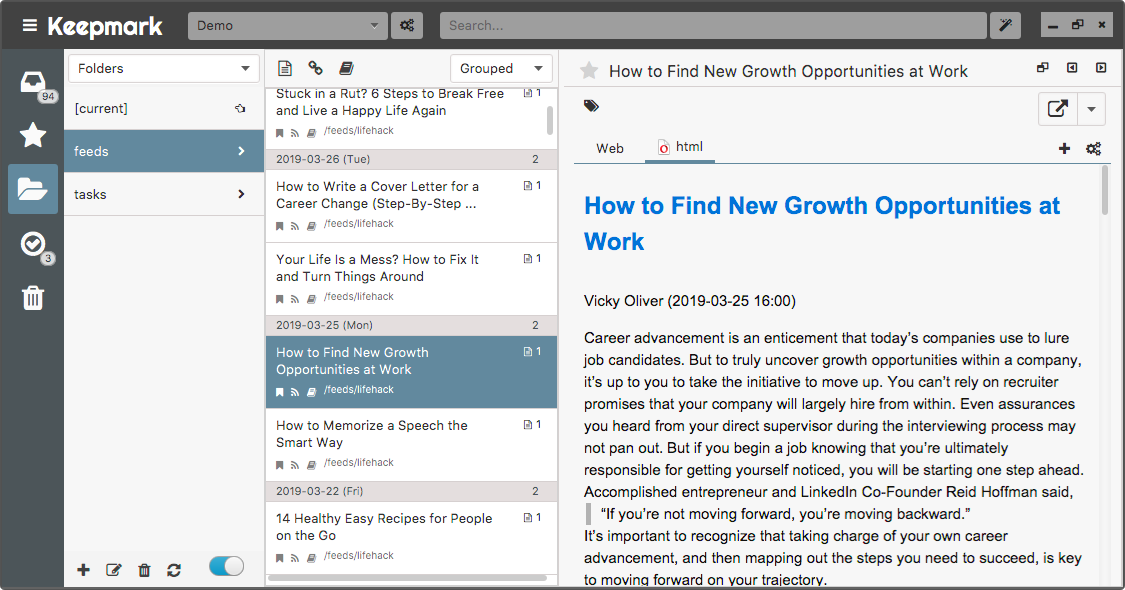
Task: Click the document view icon in list toolbar
Action: tap(285, 68)
